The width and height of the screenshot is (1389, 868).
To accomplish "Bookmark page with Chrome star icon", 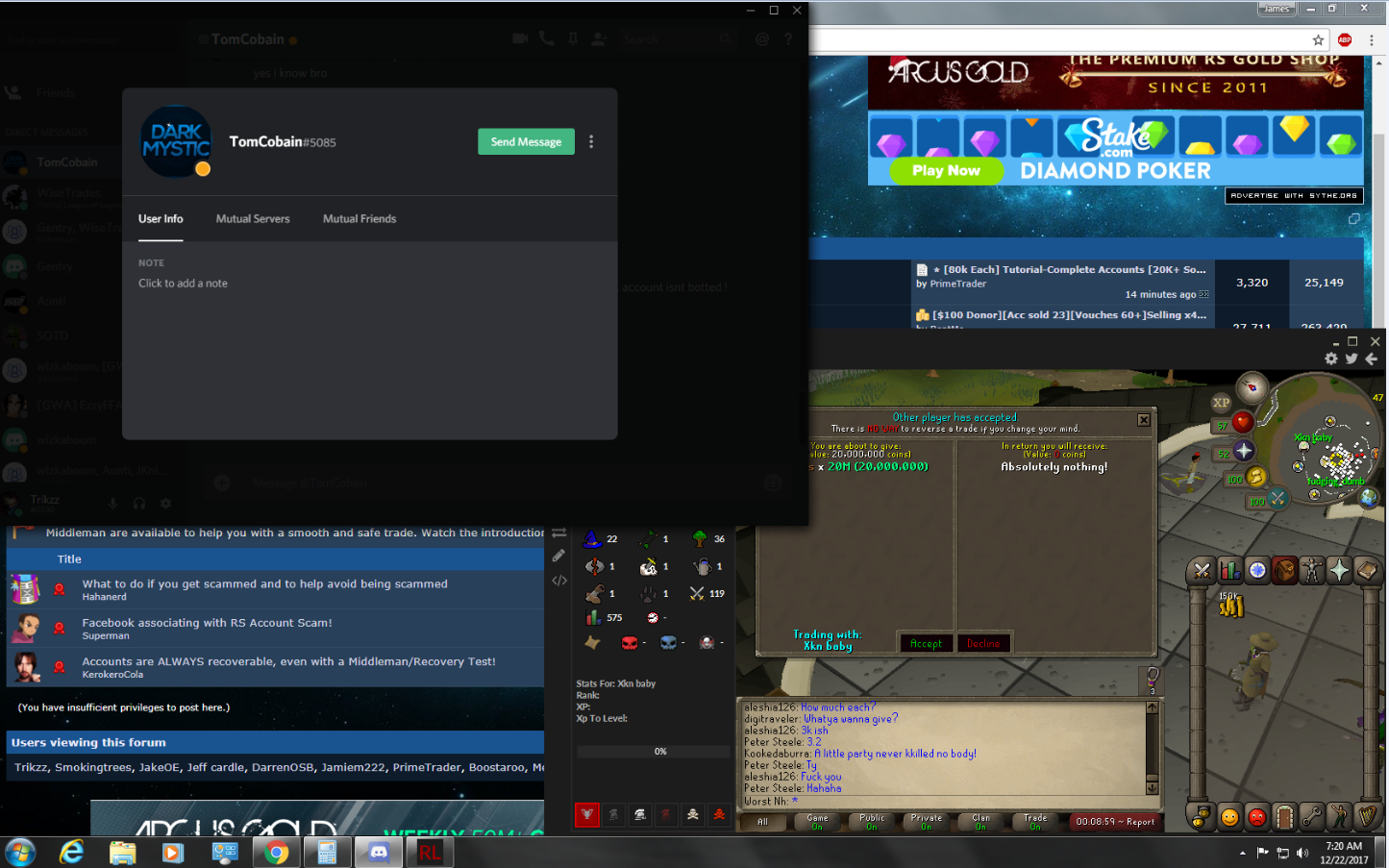I will [x=1318, y=39].
